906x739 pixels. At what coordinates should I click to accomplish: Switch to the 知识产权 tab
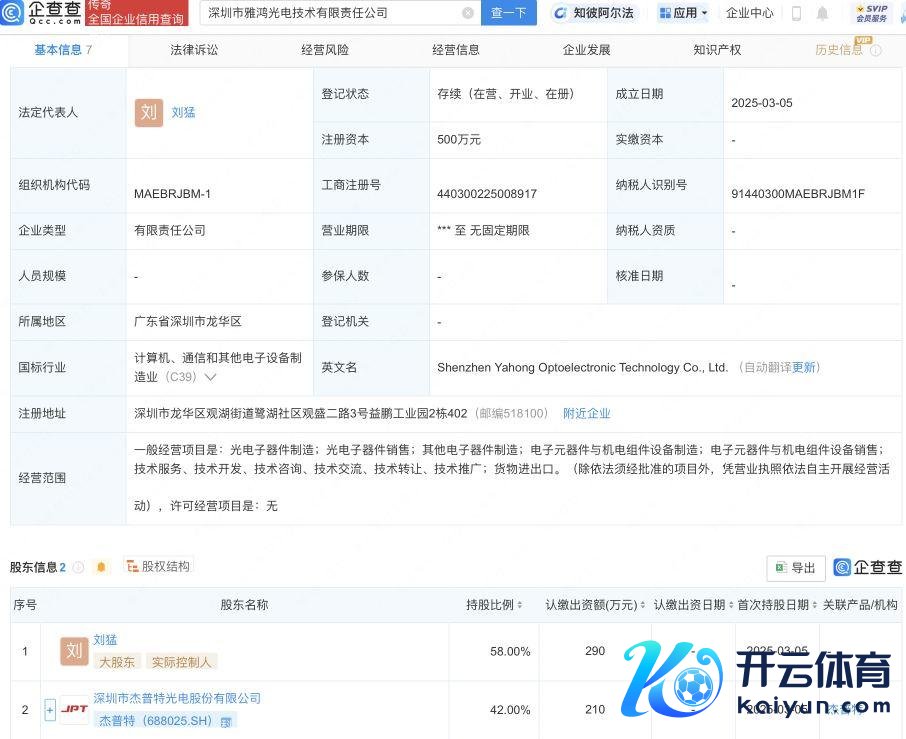pyautogui.click(x=717, y=49)
